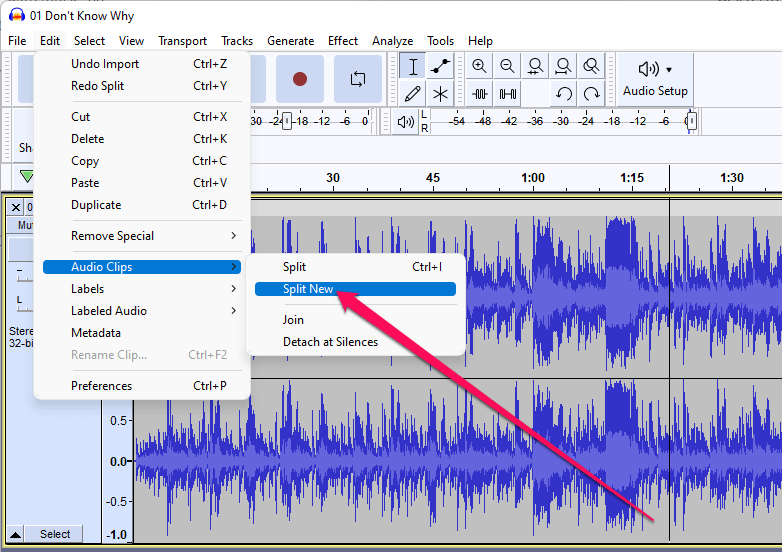Expand Remove Special submenu

pyautogui.click(x=142, y=236)
